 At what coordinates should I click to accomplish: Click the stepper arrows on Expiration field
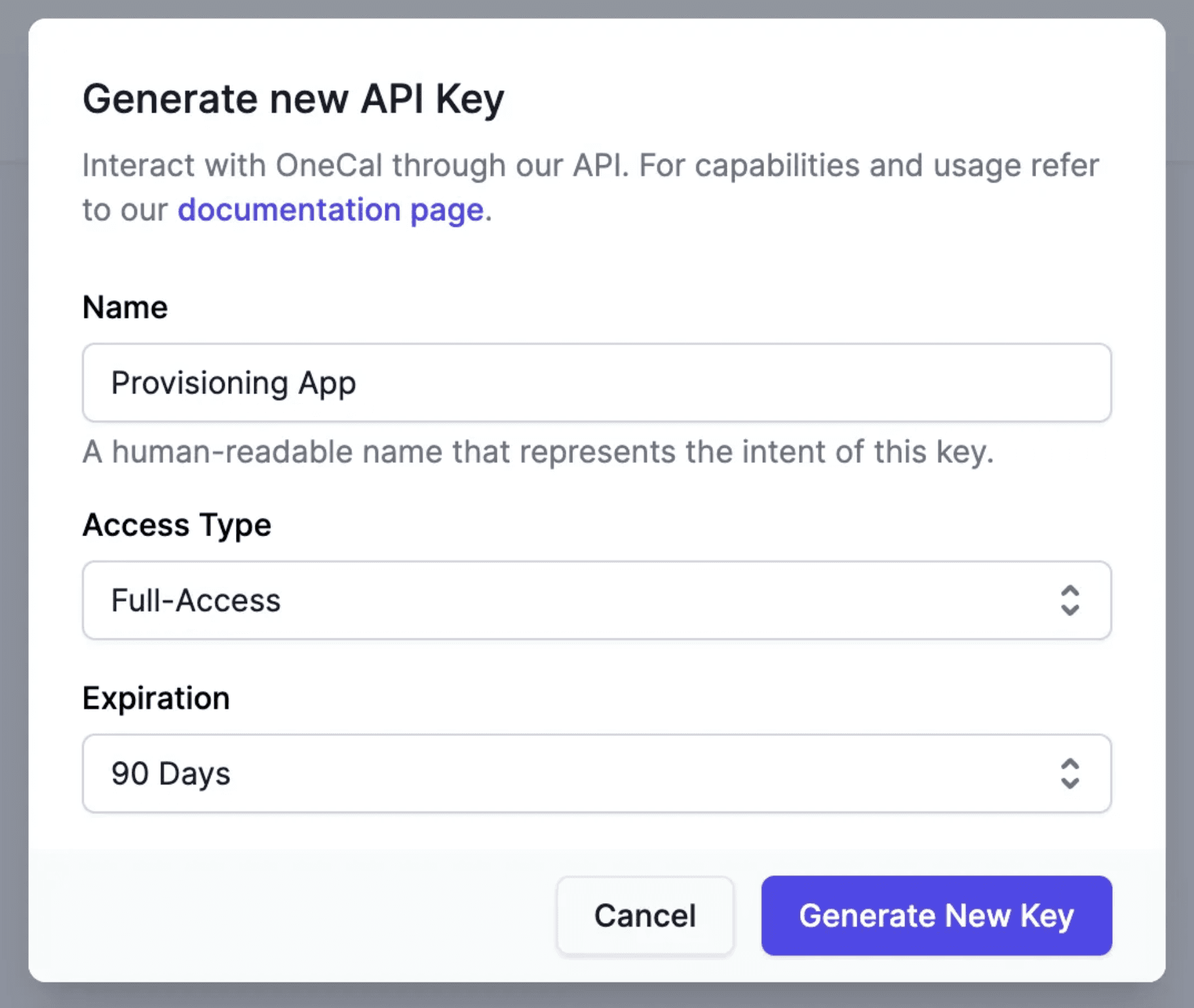click(x=1069, y=774)
